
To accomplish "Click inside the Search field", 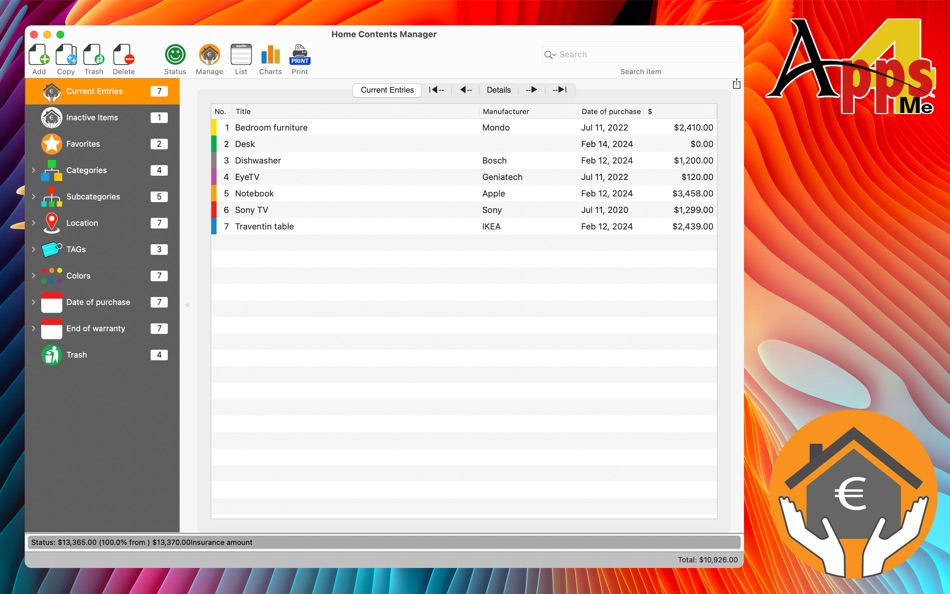I will click(640, 54).
